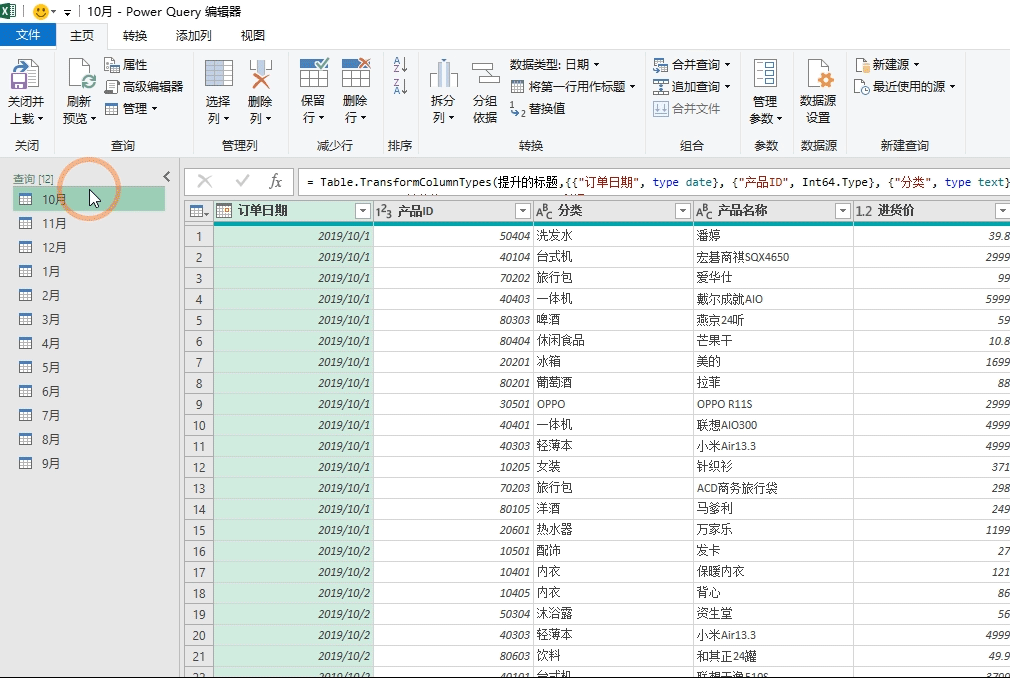Select the 3月 query
1010x678 pixels.
pyautogui.click(x=89, y=319)
